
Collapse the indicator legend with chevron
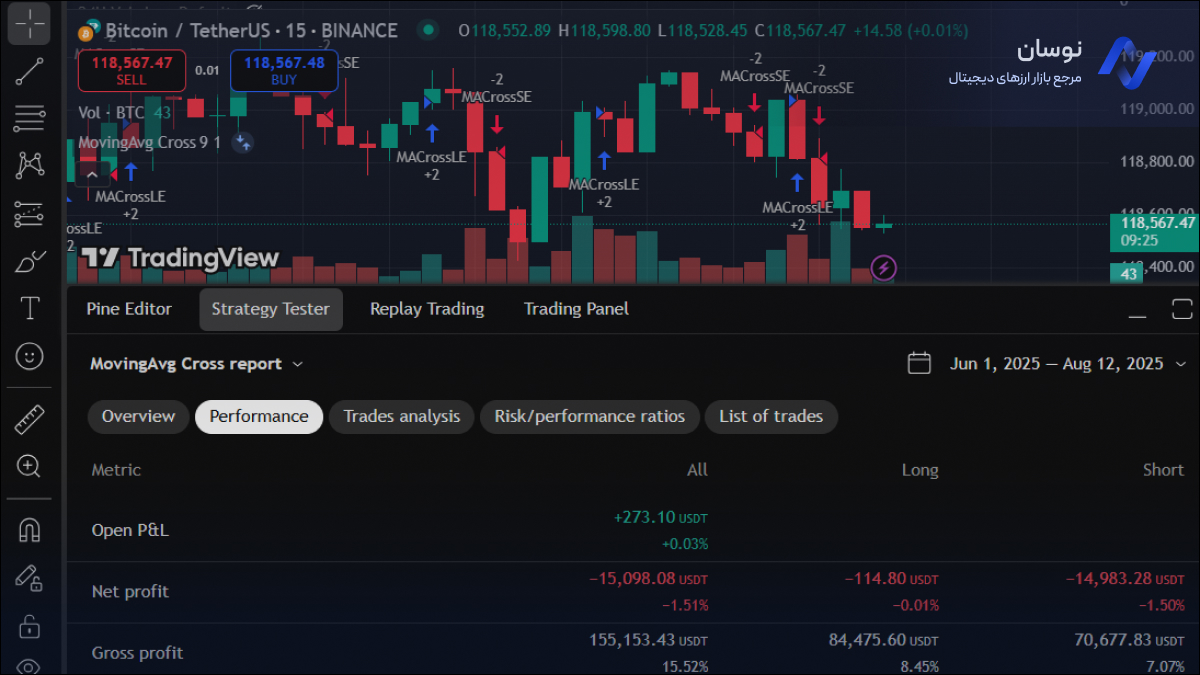click(x=91, y=173)
